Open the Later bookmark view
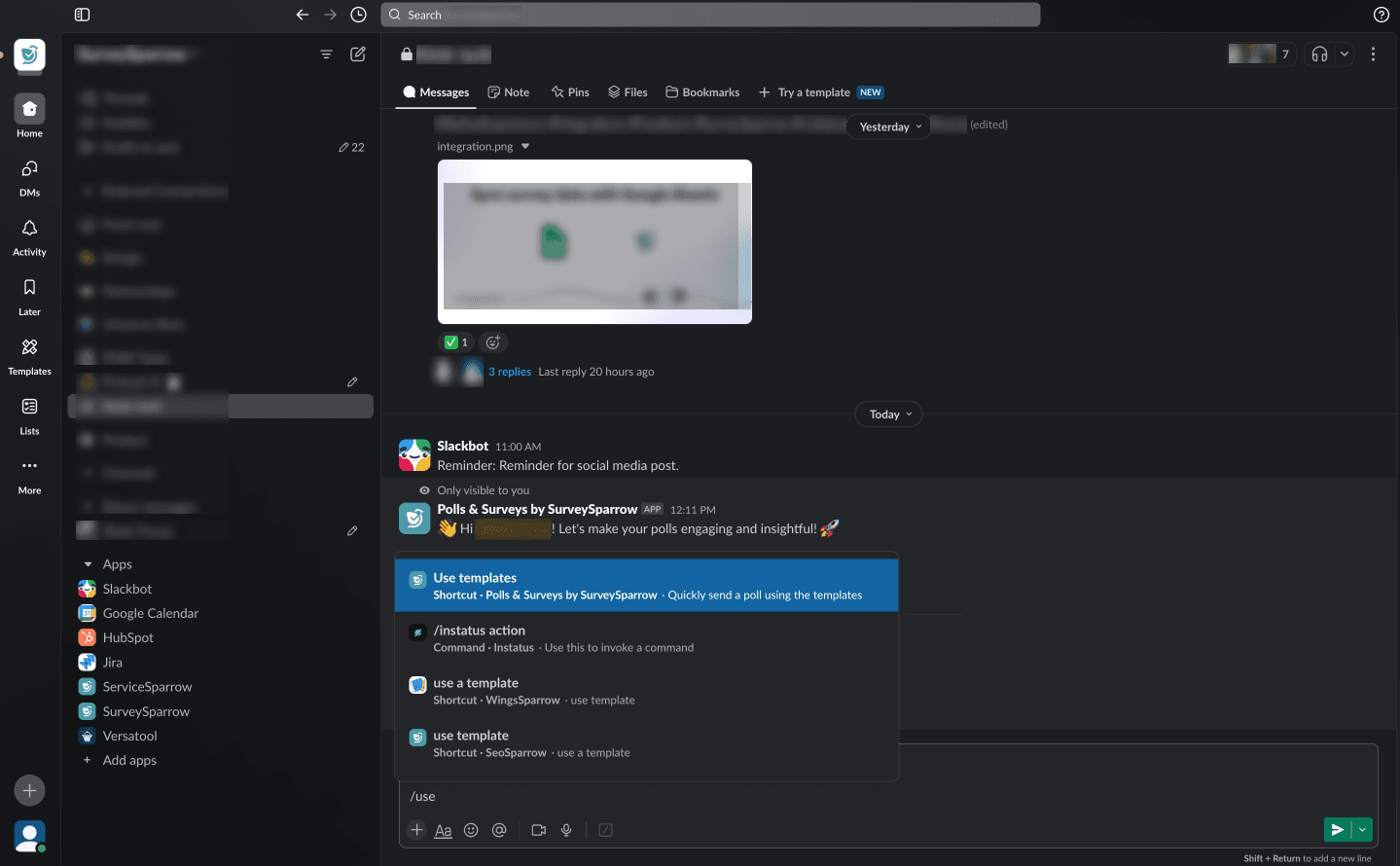1400x866 pixels. (29, 296)
